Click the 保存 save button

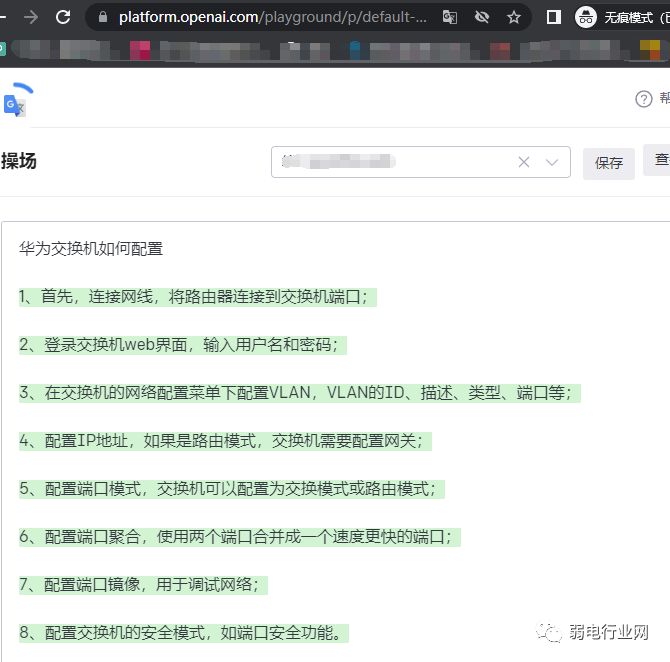(x=608, y=163)
